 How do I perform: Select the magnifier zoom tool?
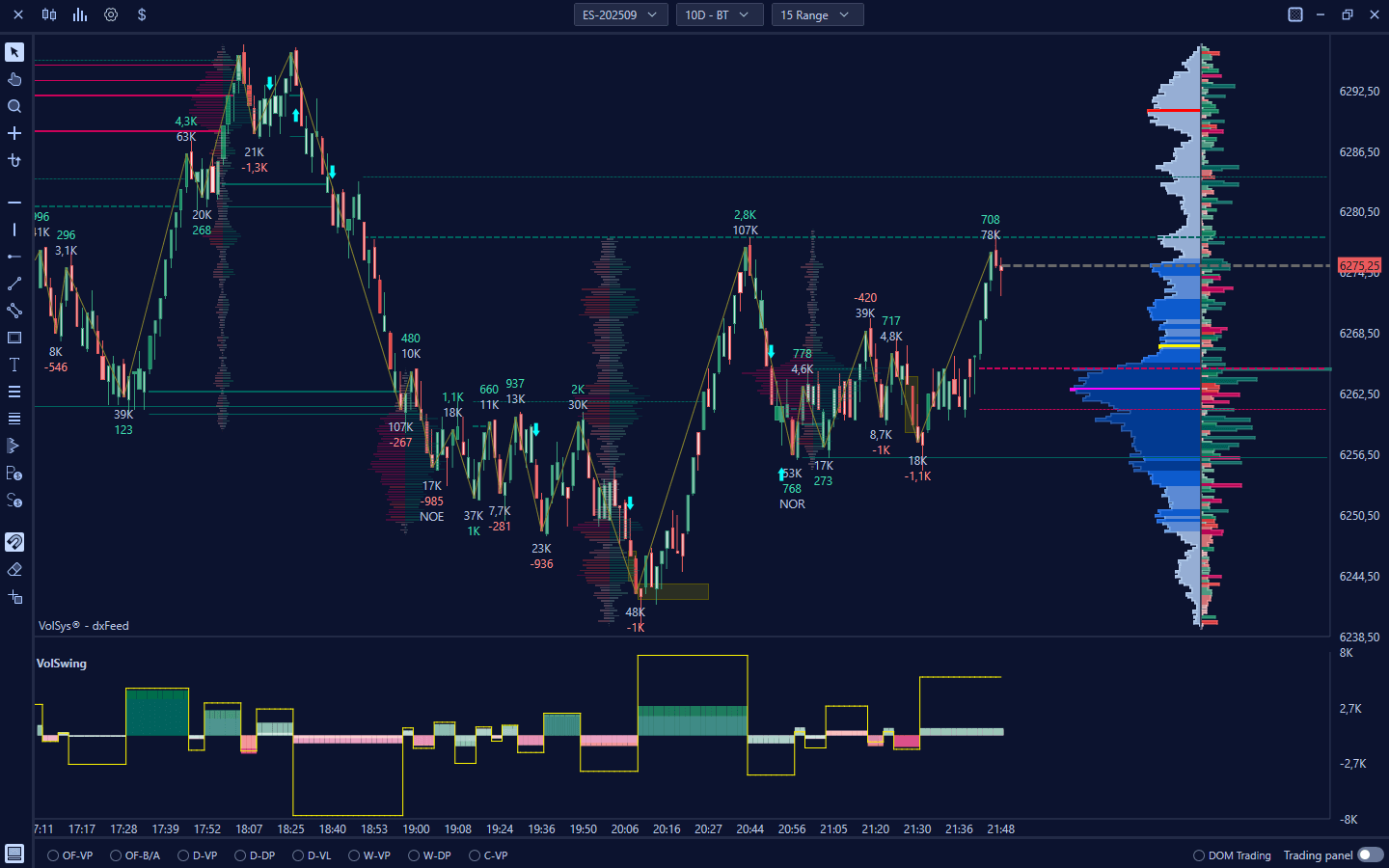[x=14, y=106]
